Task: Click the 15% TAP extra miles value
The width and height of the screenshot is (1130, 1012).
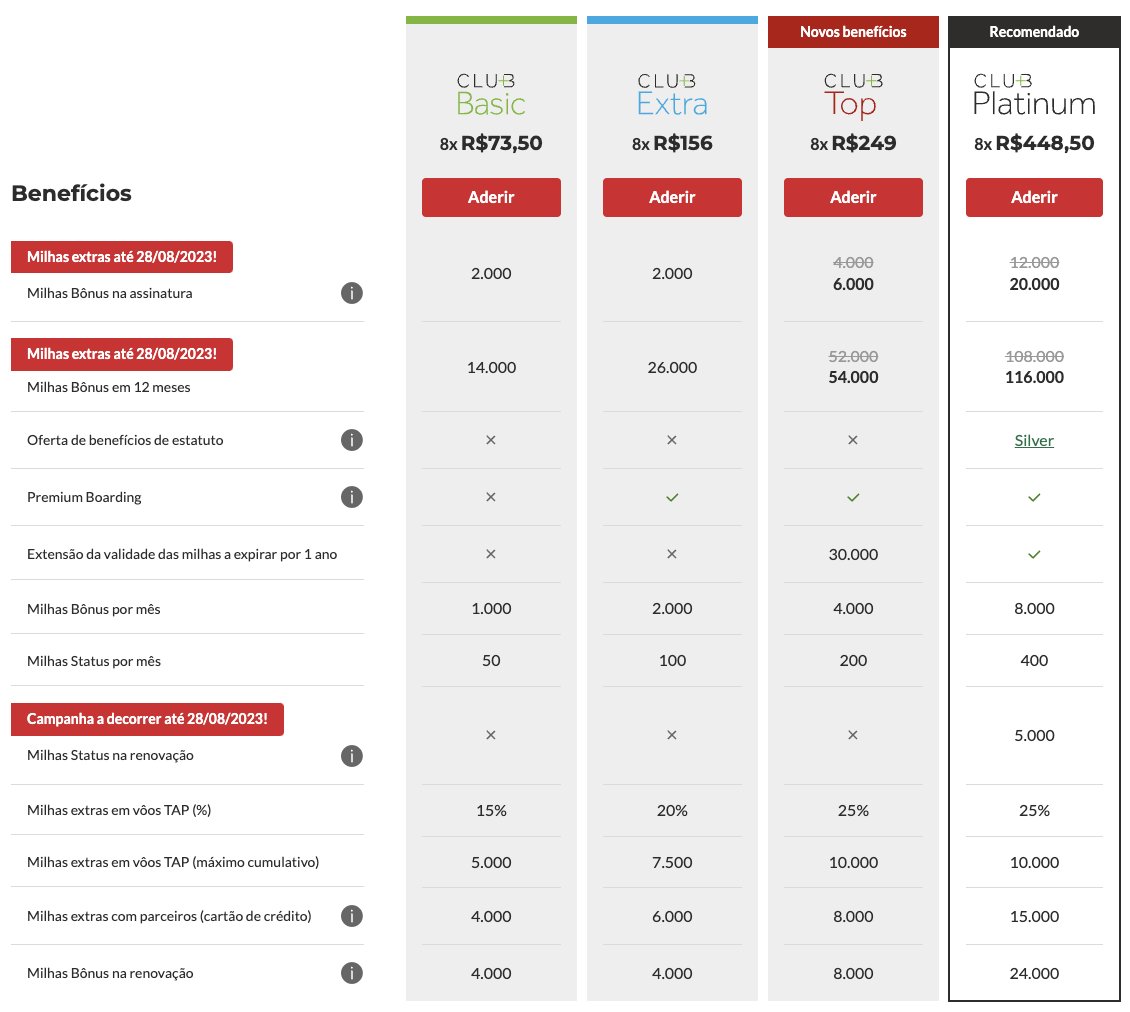Action: coord(491,810)
